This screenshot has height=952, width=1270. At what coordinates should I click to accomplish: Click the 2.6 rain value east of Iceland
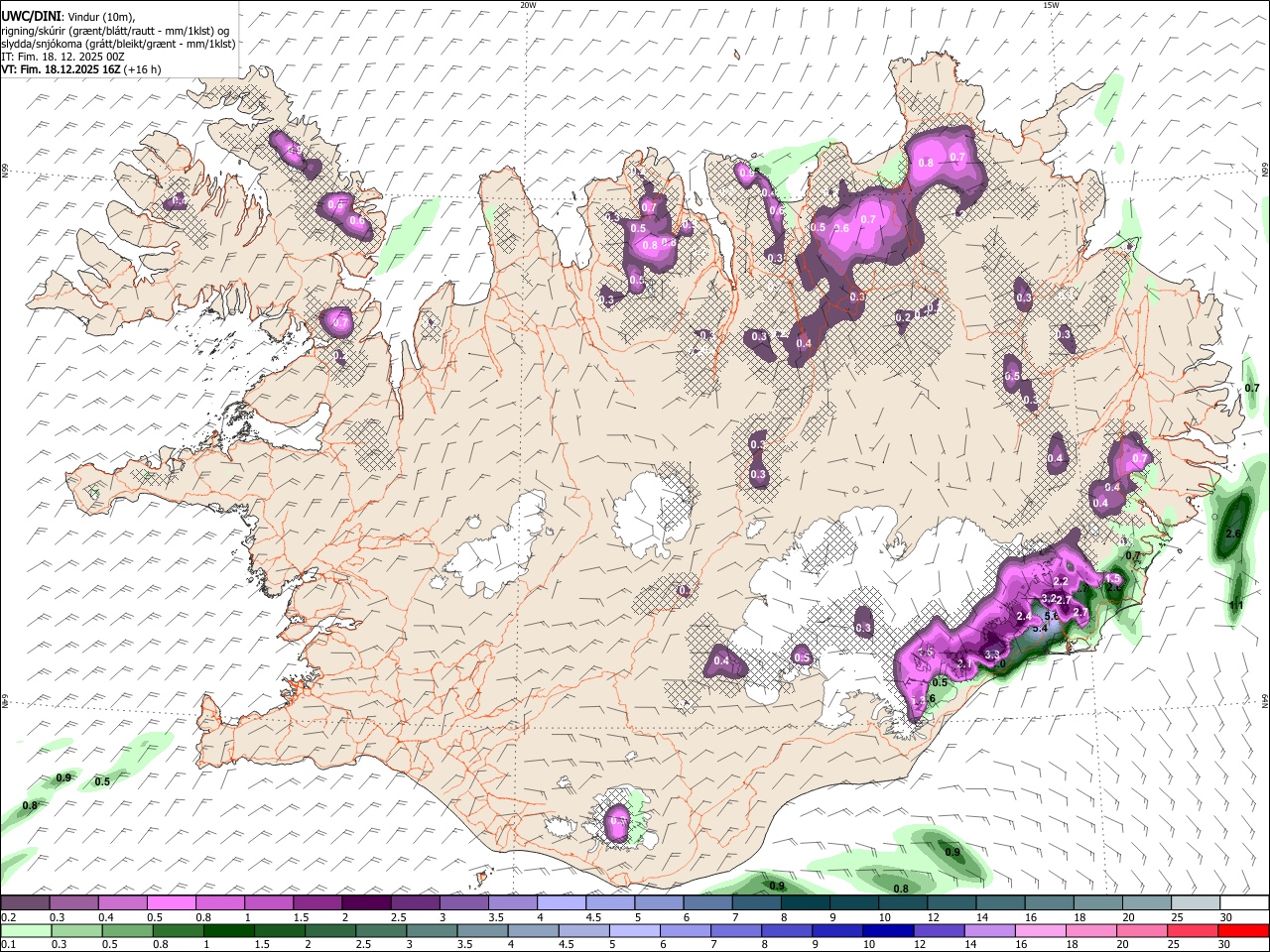coord(1234,534)
